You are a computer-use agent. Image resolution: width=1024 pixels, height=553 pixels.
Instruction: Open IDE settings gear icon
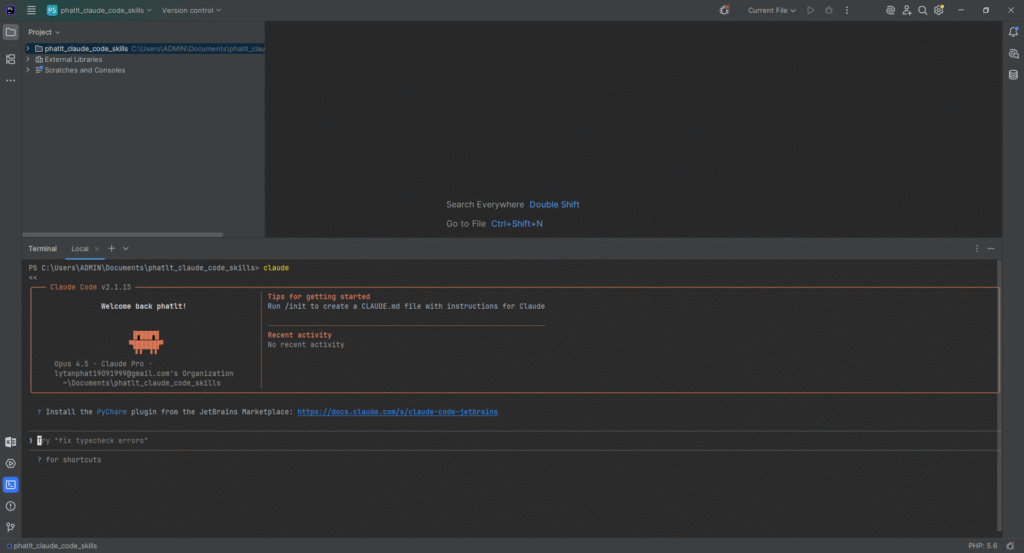[939, 10]
